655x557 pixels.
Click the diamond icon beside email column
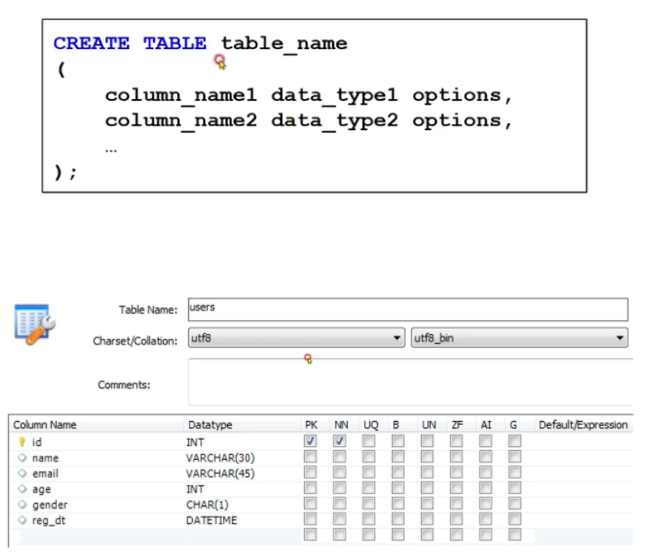[x=22, y=473]
